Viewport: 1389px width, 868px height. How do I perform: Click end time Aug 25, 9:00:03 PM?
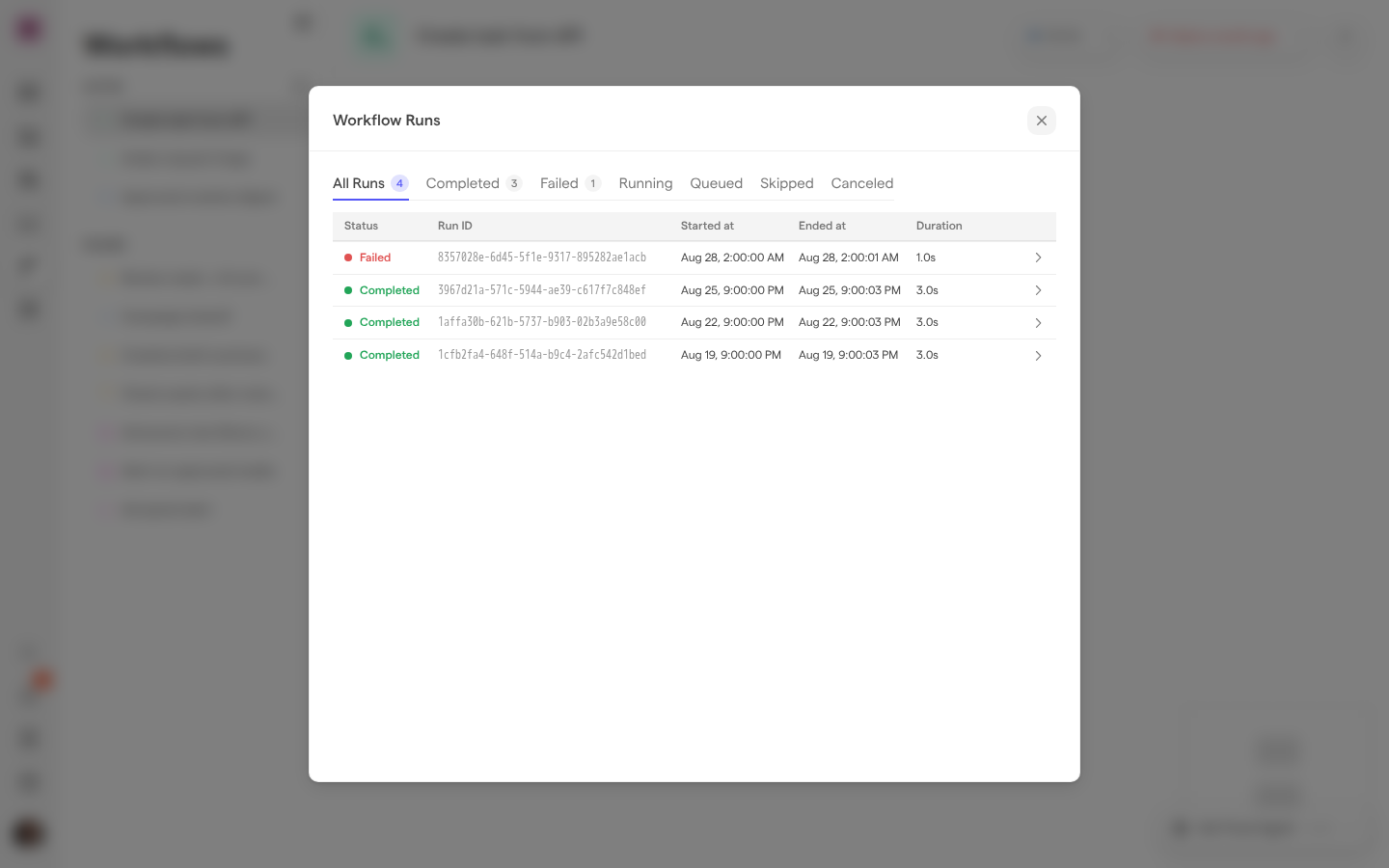click(850, 290)
